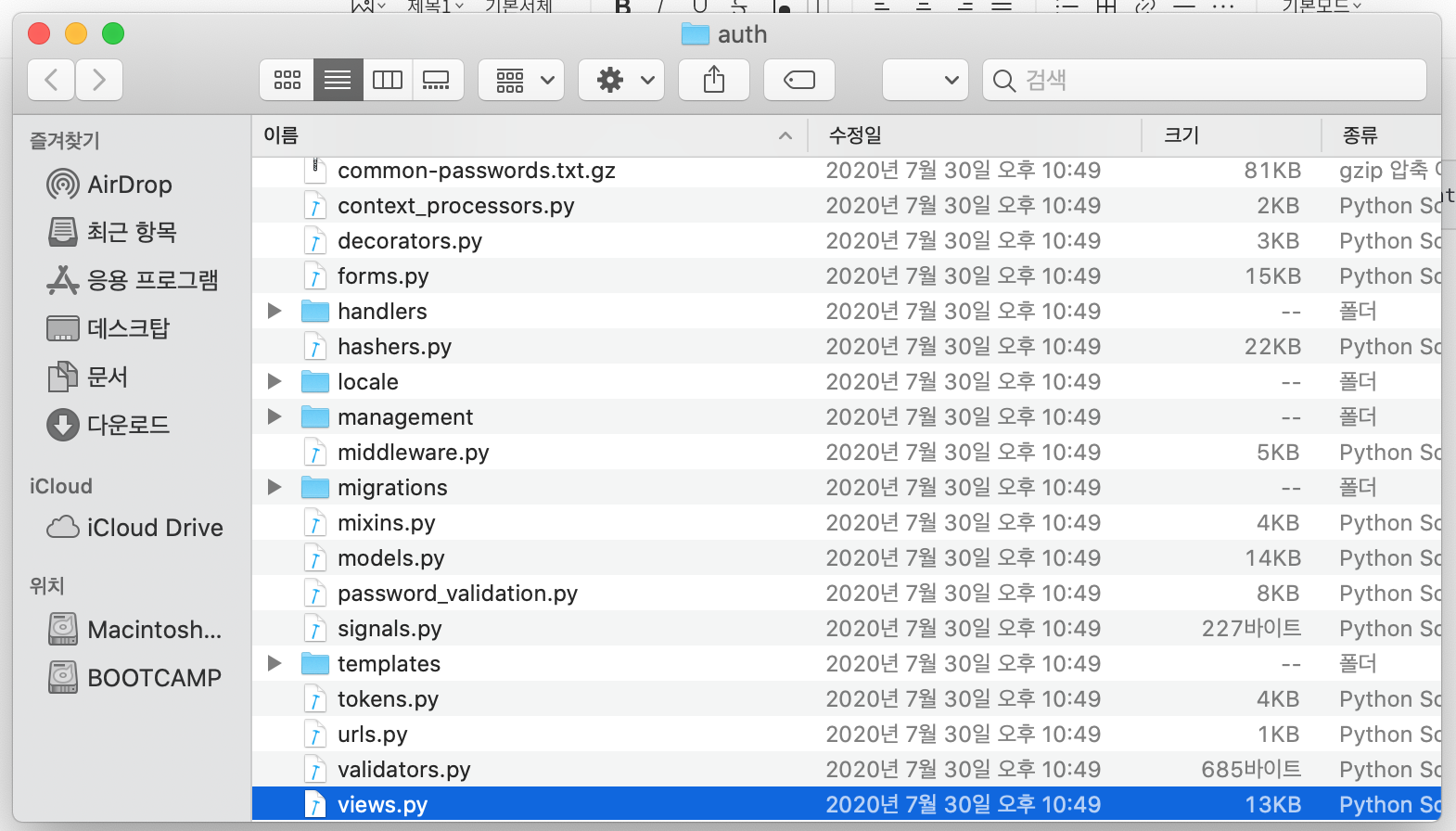Click the search field
1456x831 pixels.
[1204, 80]
